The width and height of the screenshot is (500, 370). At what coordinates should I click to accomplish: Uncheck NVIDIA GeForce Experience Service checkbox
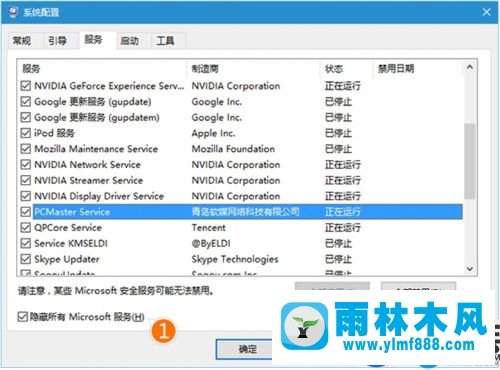click(26, 86)
